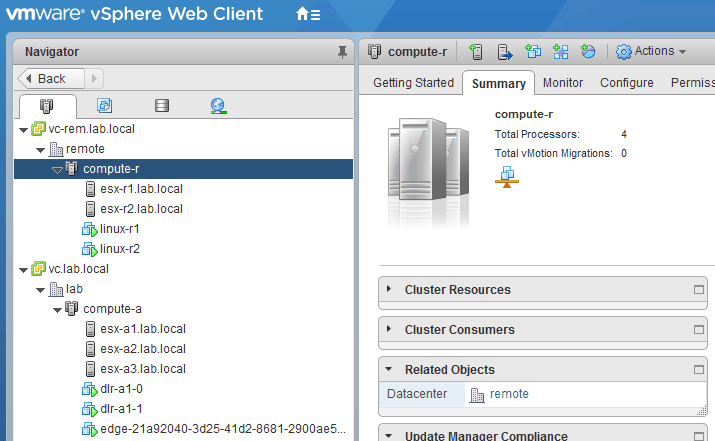
Task: Select virtual machine dlr-a1-1
Action: [121, 409]
